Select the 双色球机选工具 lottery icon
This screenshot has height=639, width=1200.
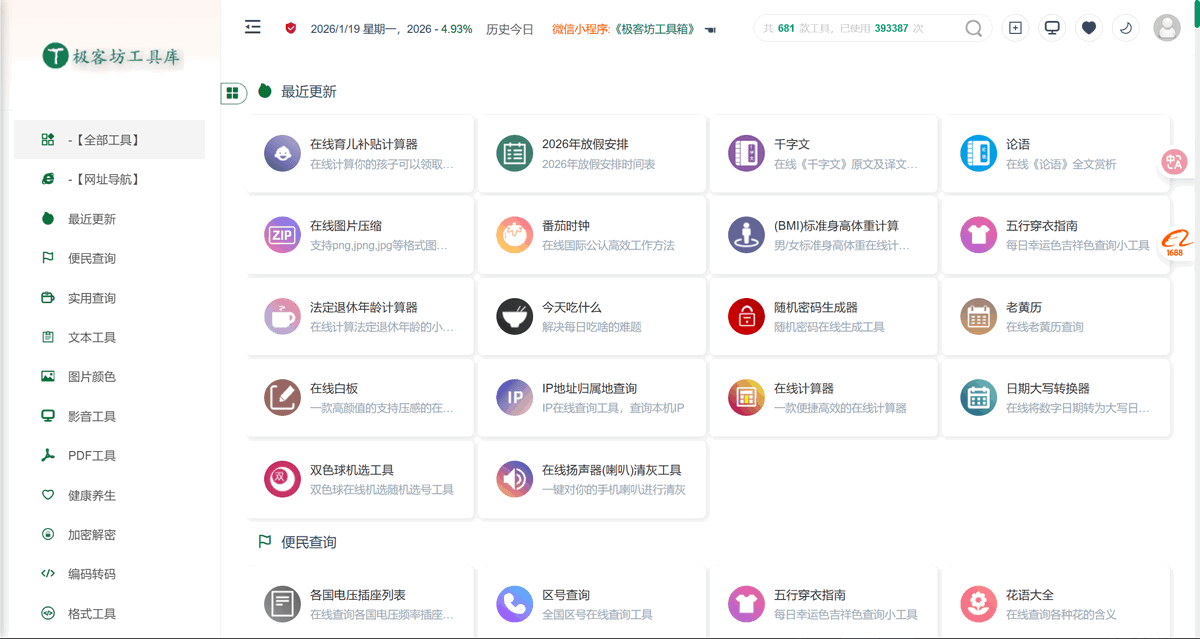click(x=282, y=478)
